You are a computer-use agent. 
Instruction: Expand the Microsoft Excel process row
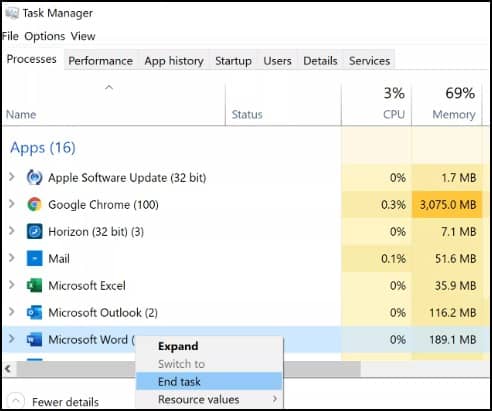coord(12,285)
